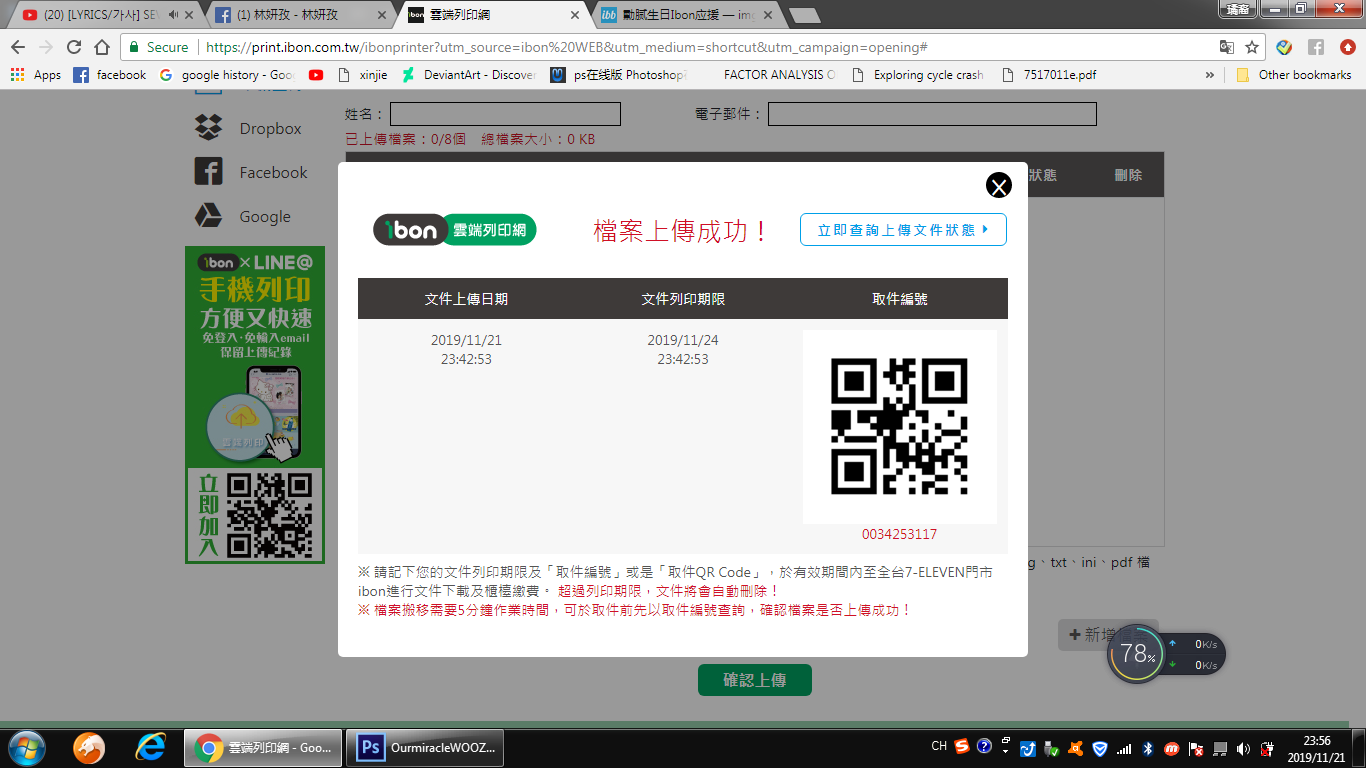1366x768 pixels.
Task: Go back to previous page
Action: point(18,47)
